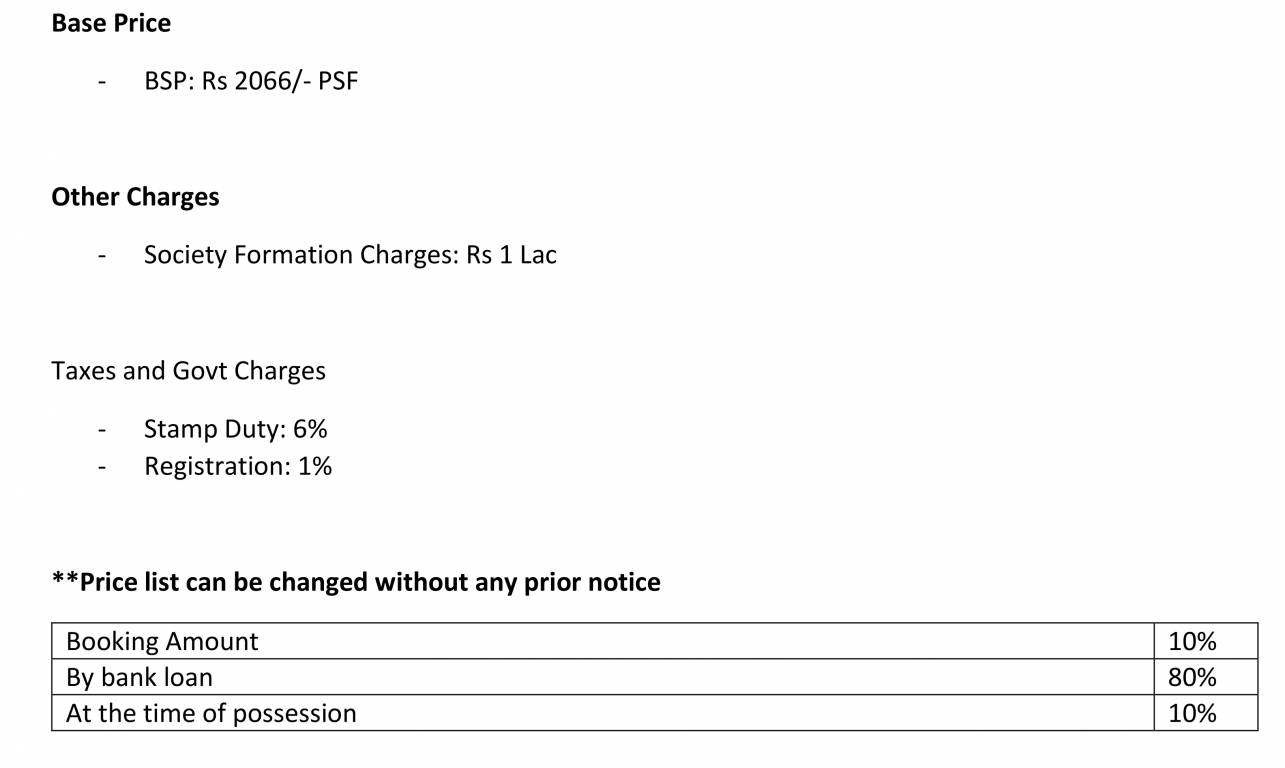Image resolution: width=1285 pixels, height=768 pixels.
Task: Click the PSF unit text
Action: point(338,81)
